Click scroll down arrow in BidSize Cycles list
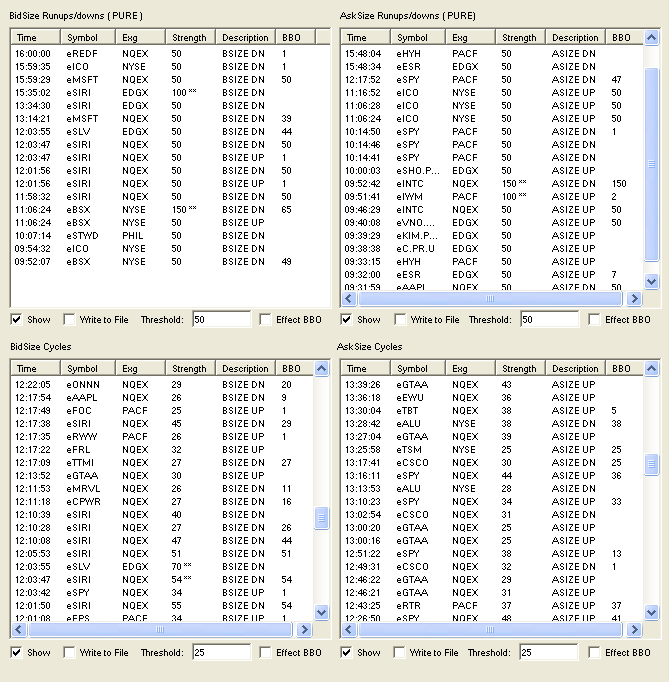The image size is (669, 682). coord(321,612)
